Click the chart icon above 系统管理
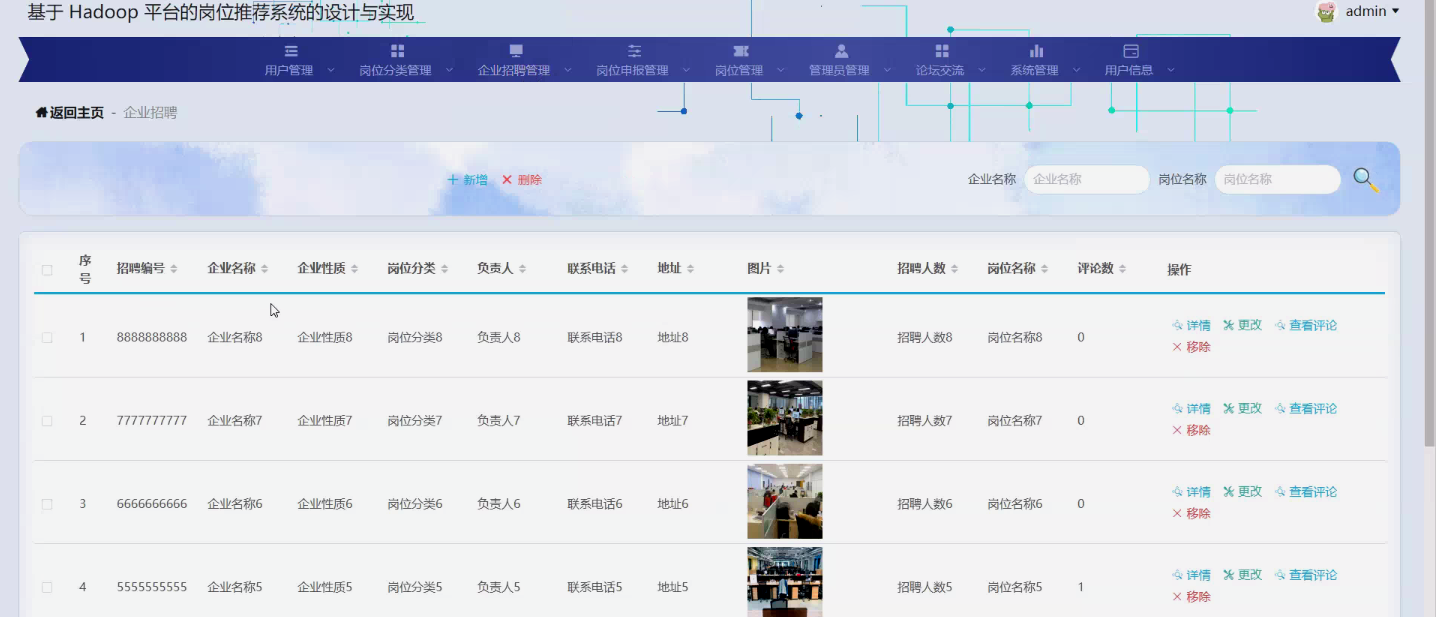Image resolution: width=1436 pixels, height=617 pixels. click(1035, 51)
